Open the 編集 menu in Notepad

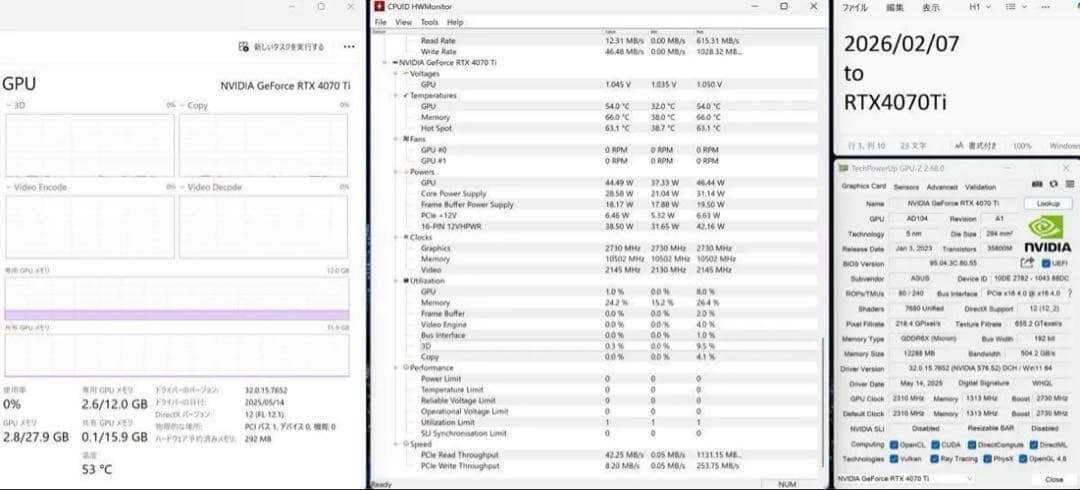tap(894, 8)
